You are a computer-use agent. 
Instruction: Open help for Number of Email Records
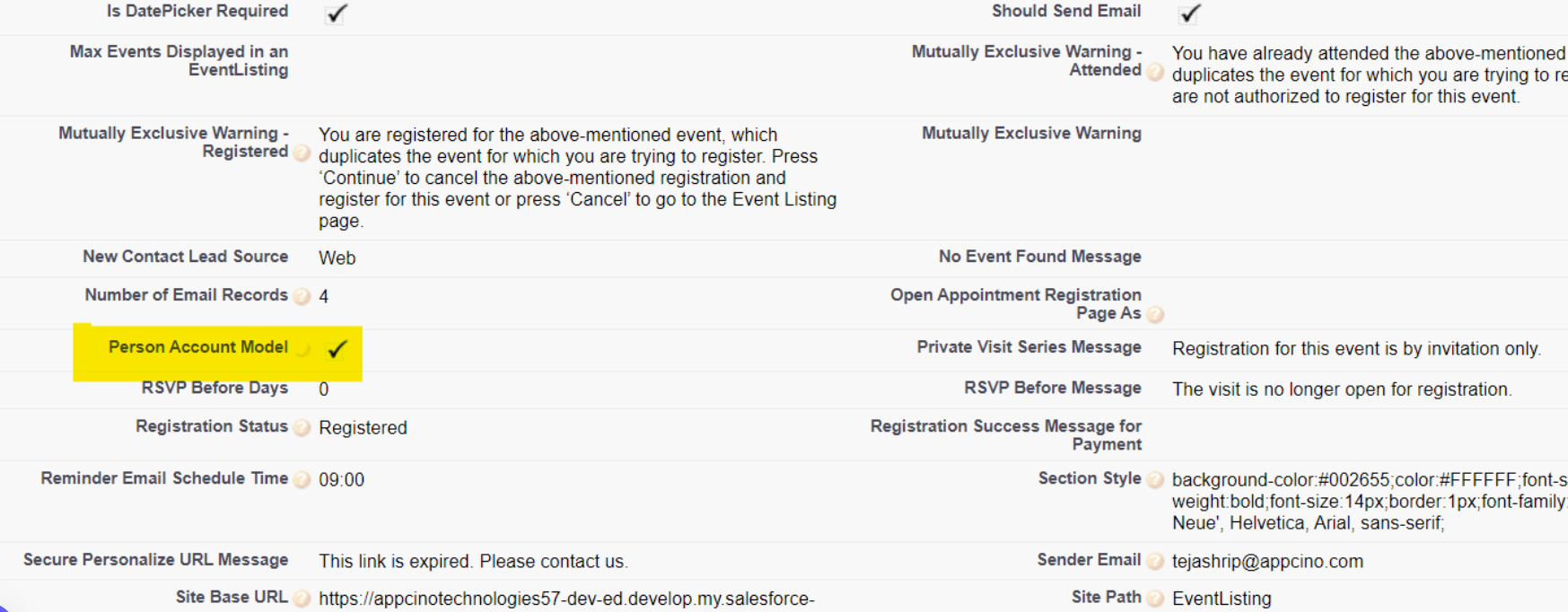302,296
